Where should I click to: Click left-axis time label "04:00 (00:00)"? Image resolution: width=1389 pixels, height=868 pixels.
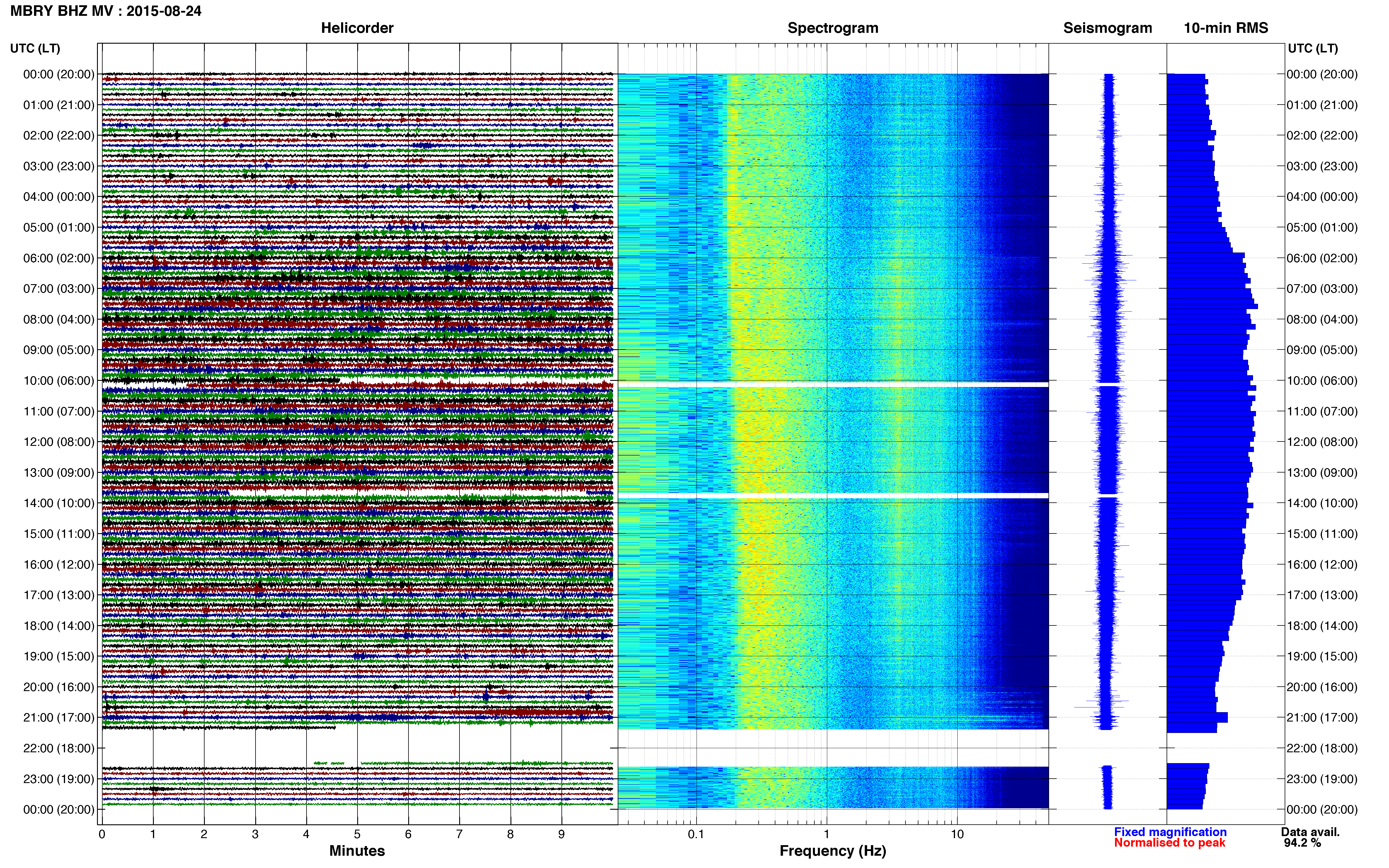coord(59,197)
